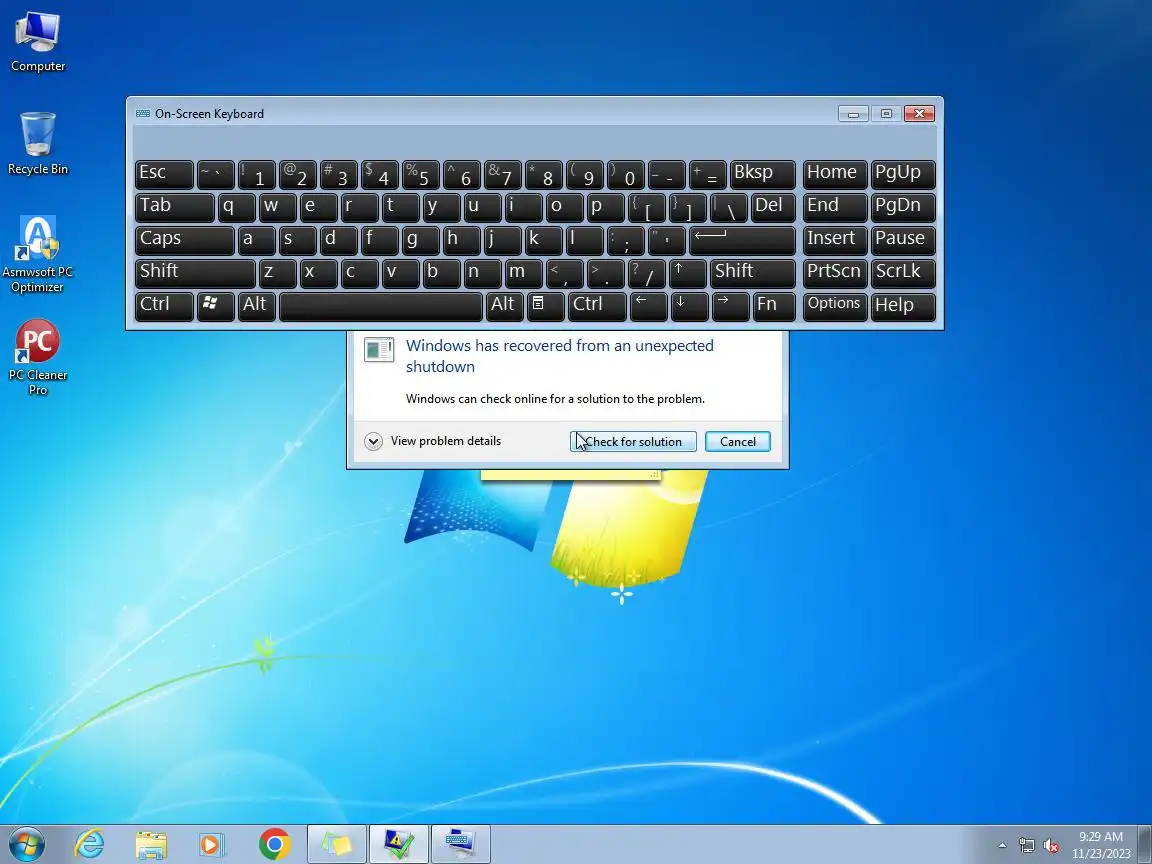Toggle the ScrLk key
The image size is (1152, 864).
[903, 273]
